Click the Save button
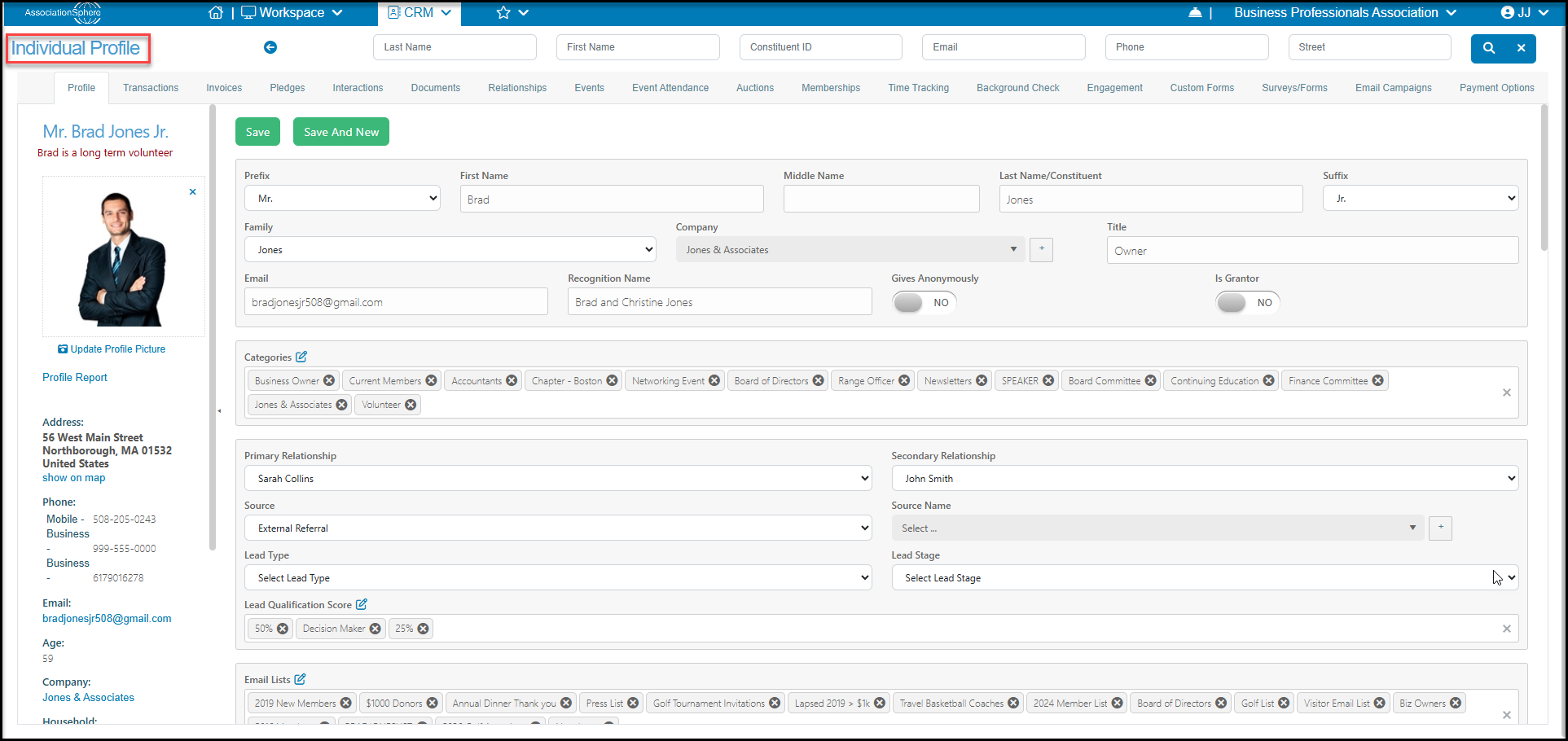The image size is (1568, 741). 257,132
